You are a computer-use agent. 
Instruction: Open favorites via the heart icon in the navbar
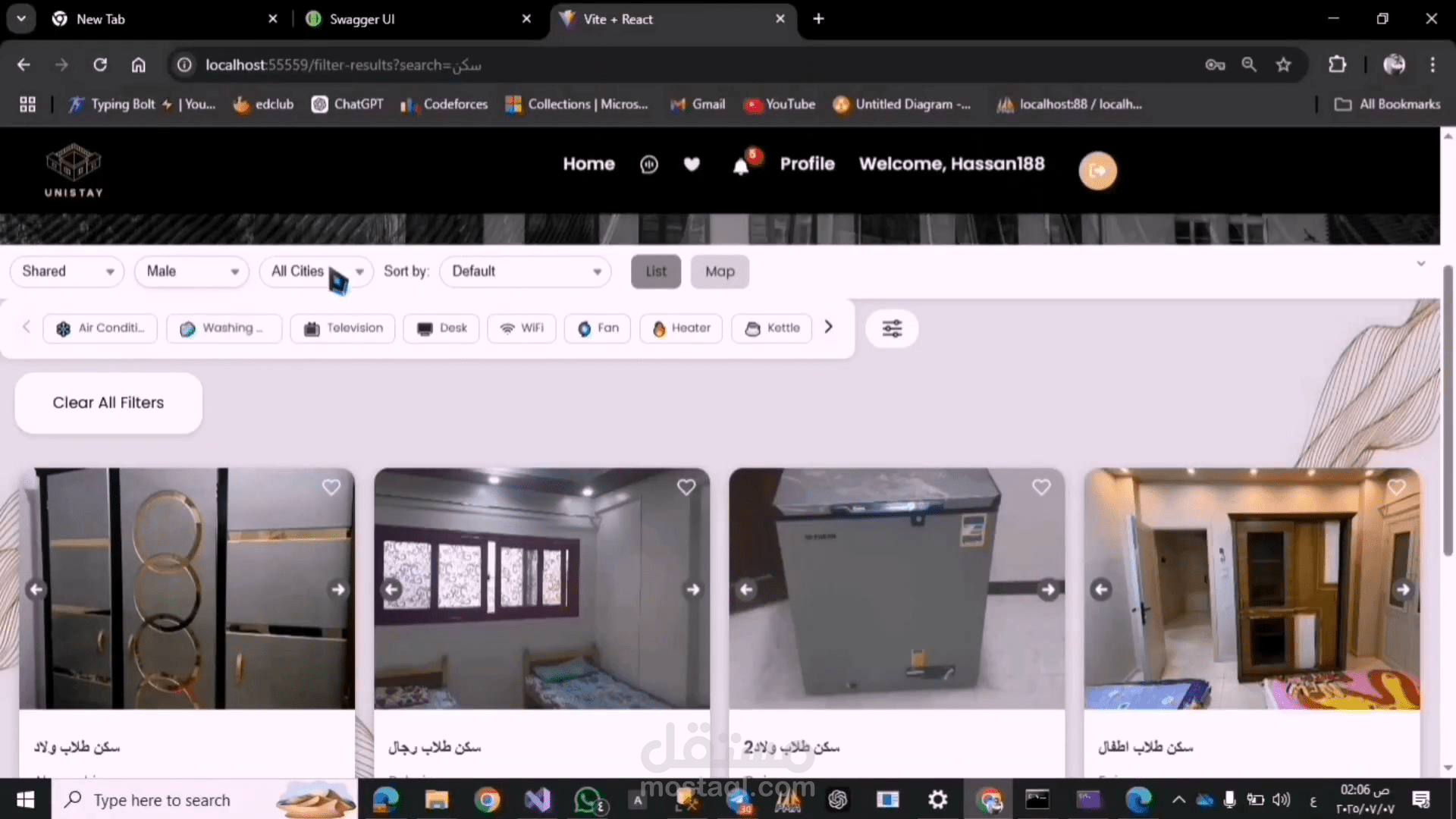coord(692,164)
